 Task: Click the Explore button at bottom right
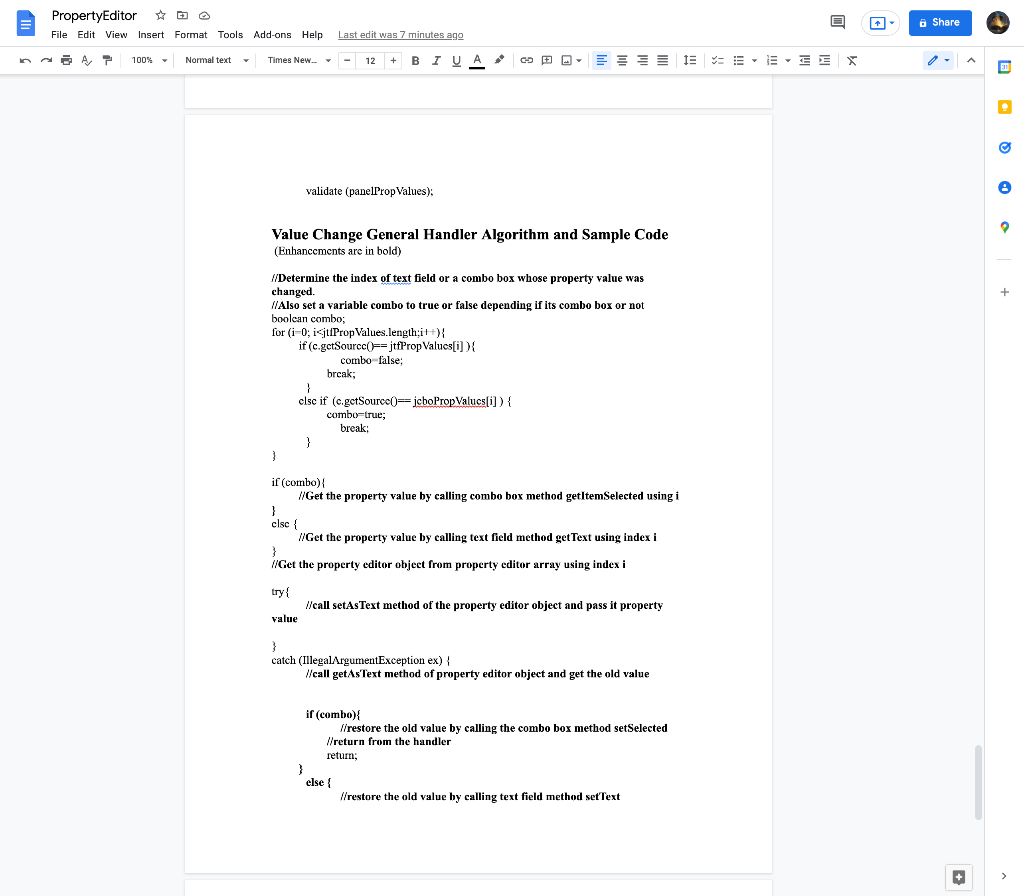(x=958, y=876)
